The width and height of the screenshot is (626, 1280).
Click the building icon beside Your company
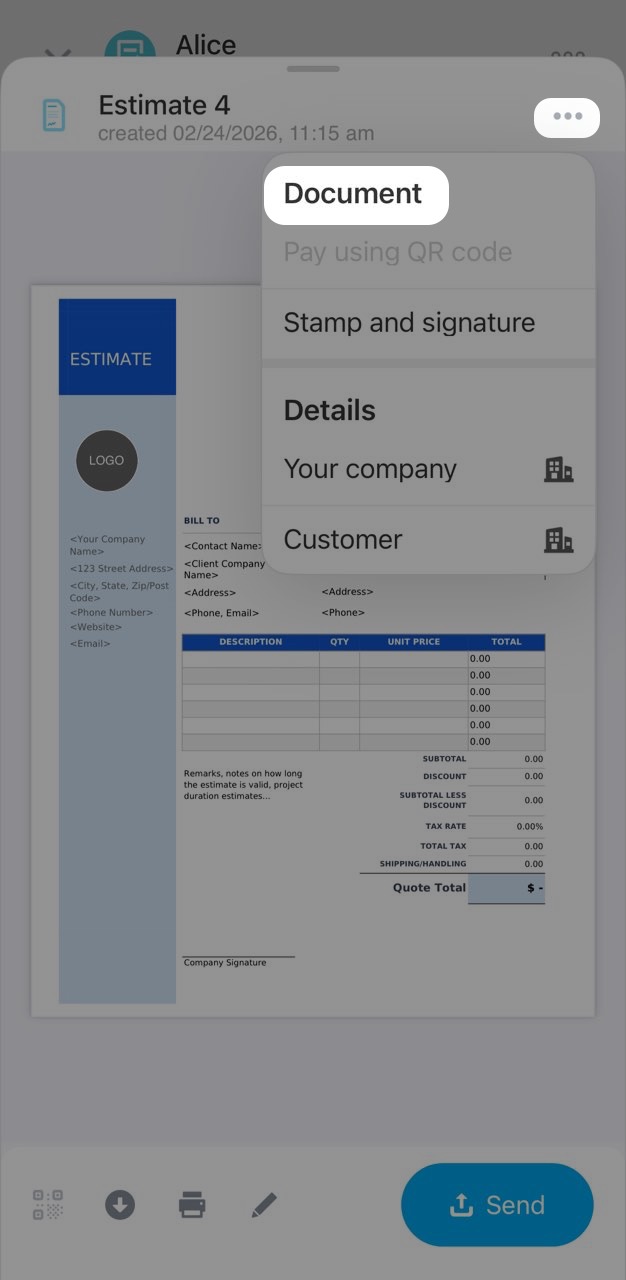[558, 469]
